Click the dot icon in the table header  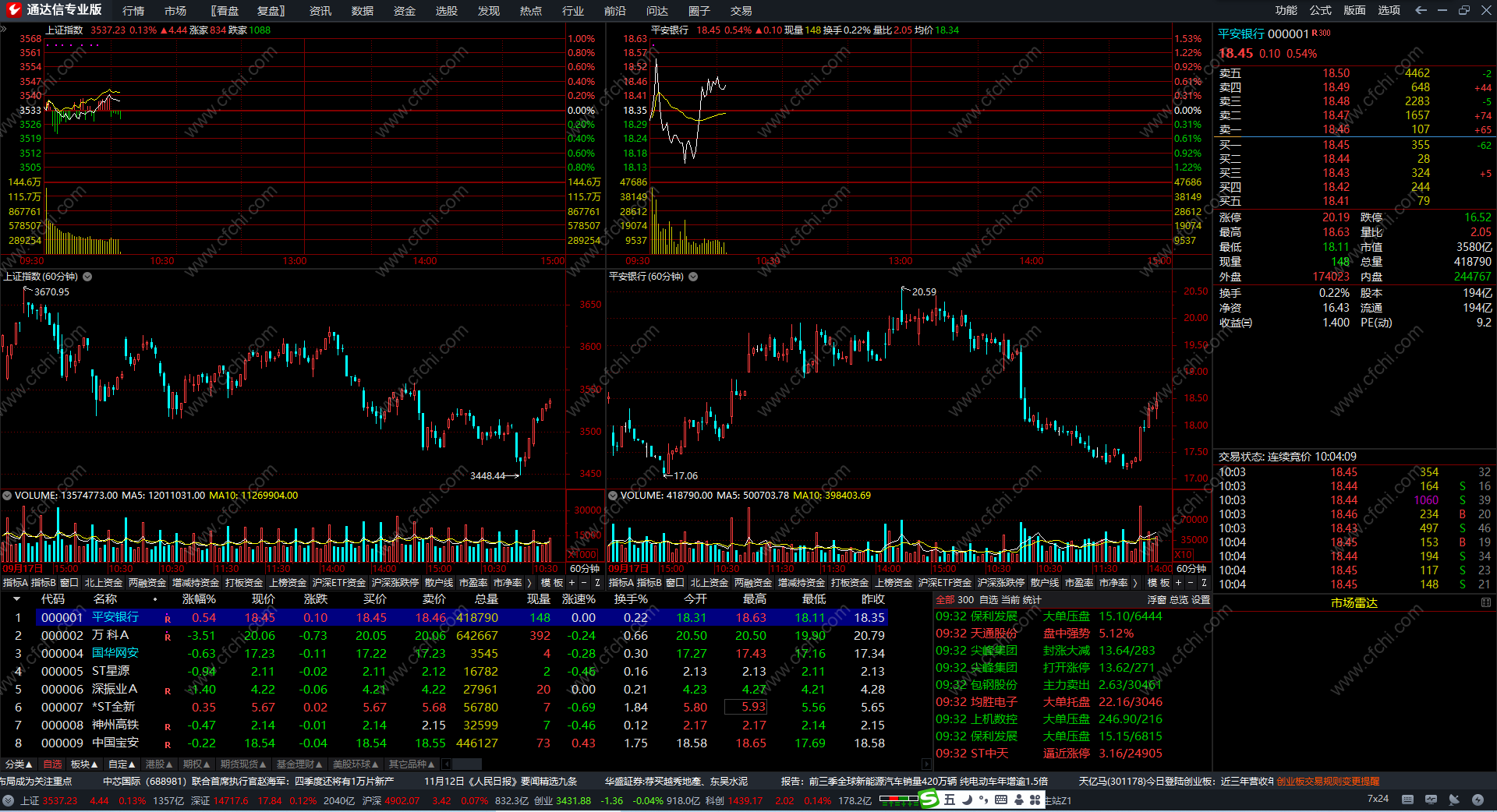(x=155, y=599)
